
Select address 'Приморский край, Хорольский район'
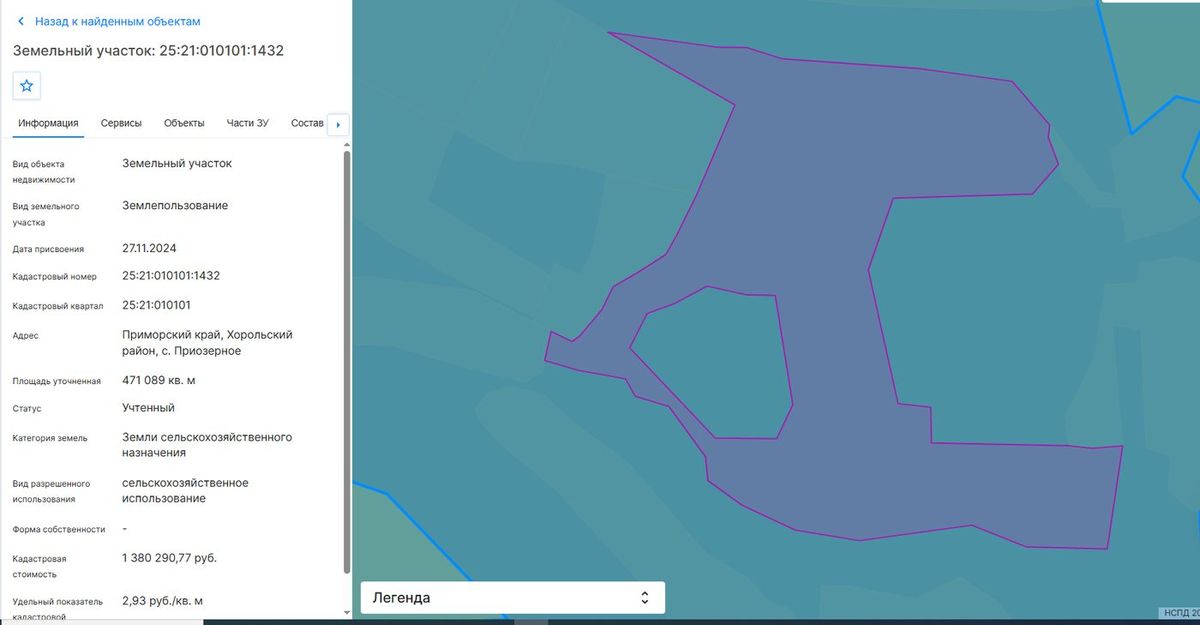(x=207, y=343)
